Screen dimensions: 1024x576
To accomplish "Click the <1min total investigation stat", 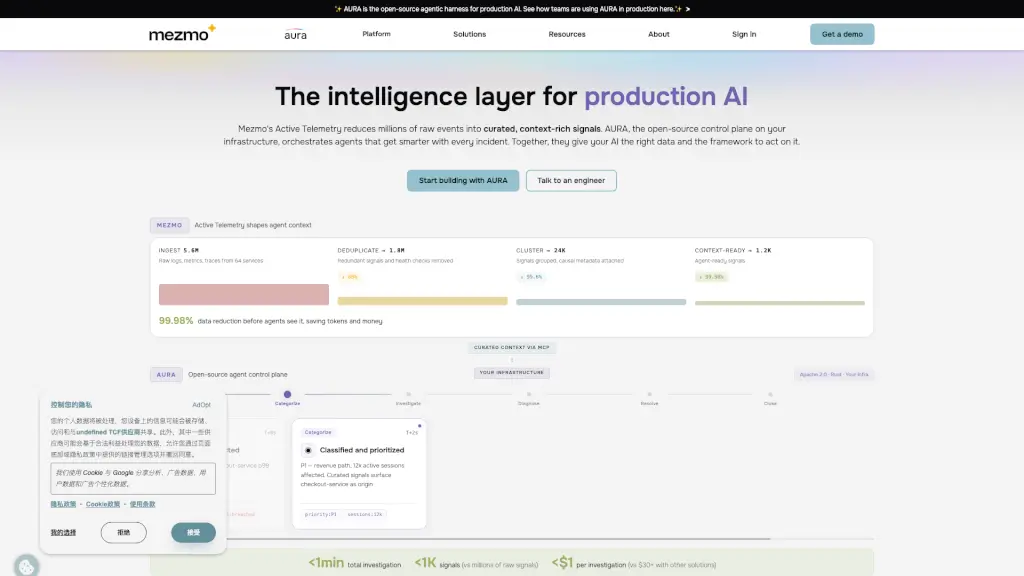I will click(355, 563).
